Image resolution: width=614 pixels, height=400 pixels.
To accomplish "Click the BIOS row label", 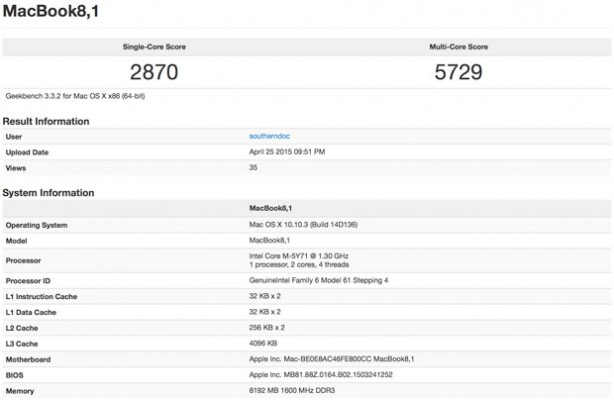I will click(14, 375).
